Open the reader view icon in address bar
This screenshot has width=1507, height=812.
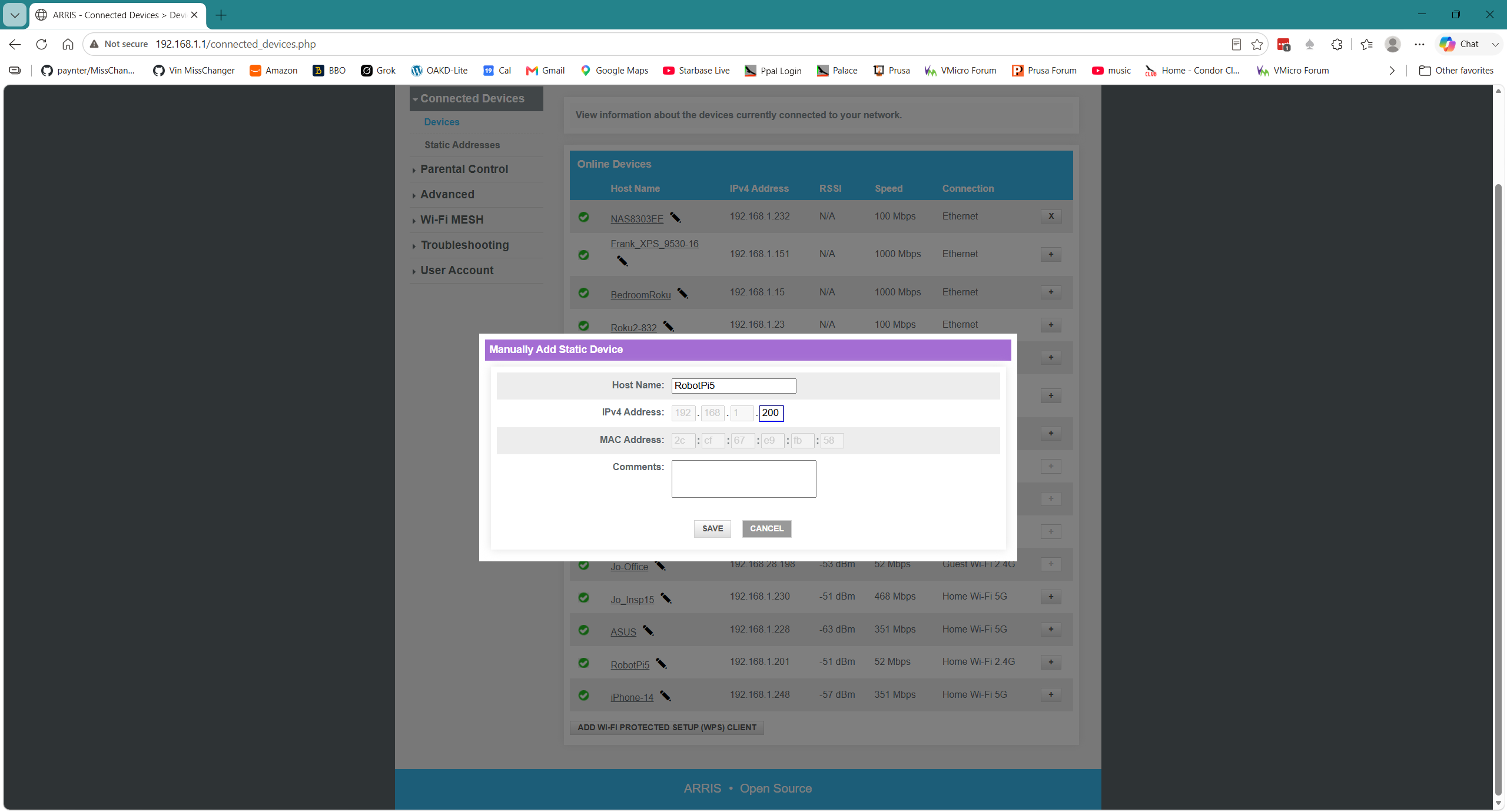[1236, 44]
